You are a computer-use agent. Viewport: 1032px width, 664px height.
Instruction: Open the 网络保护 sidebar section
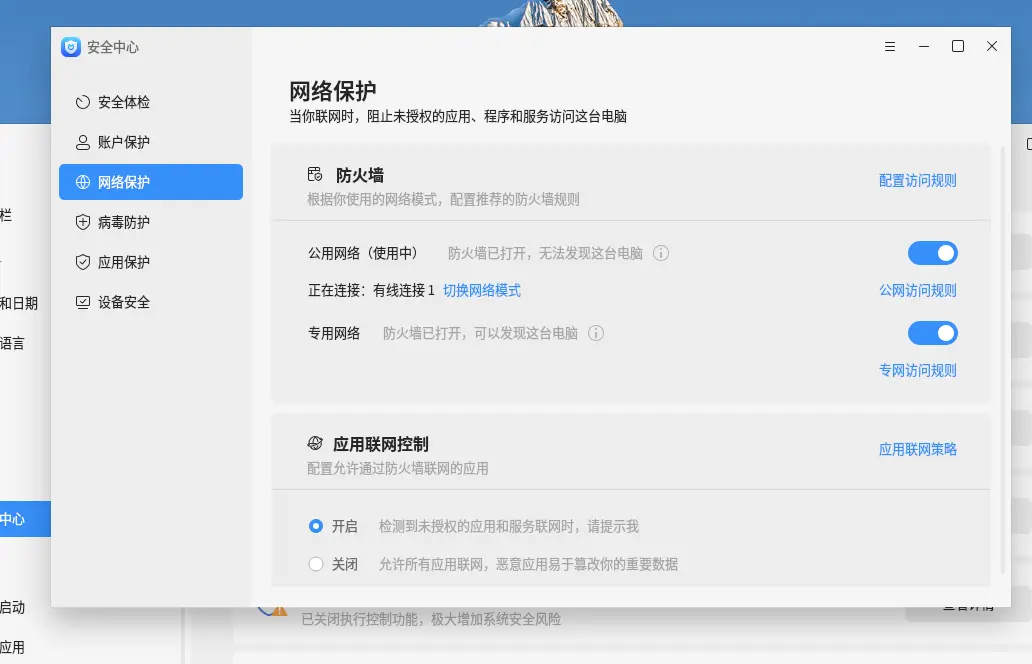coord(151,182)
